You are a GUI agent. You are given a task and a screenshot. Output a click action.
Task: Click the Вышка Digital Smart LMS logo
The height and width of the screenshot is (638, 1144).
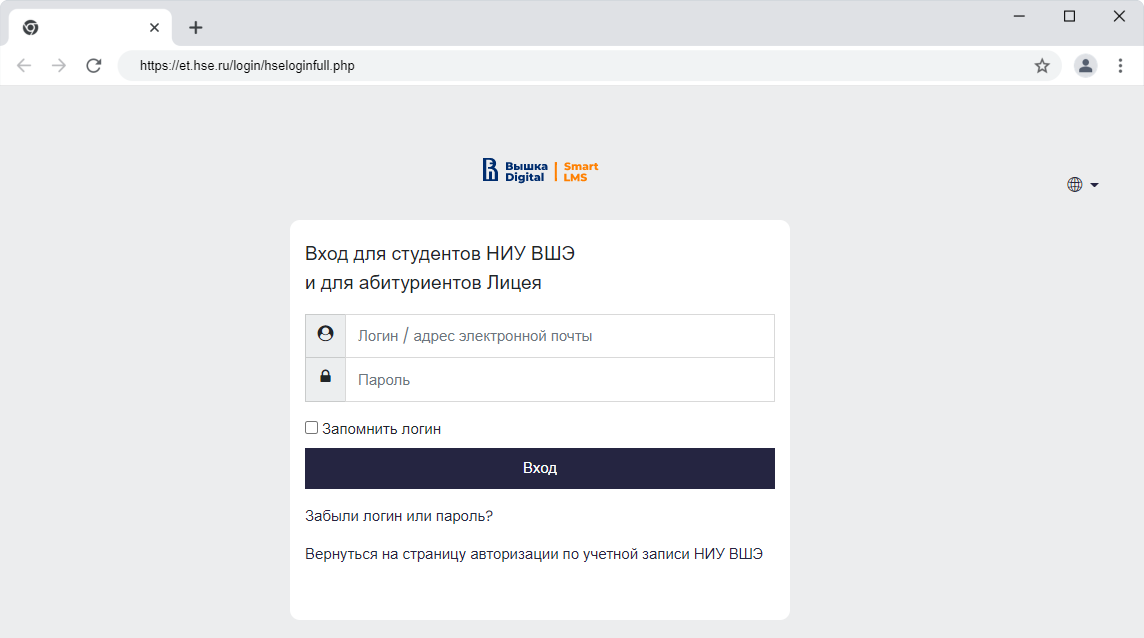540,171
